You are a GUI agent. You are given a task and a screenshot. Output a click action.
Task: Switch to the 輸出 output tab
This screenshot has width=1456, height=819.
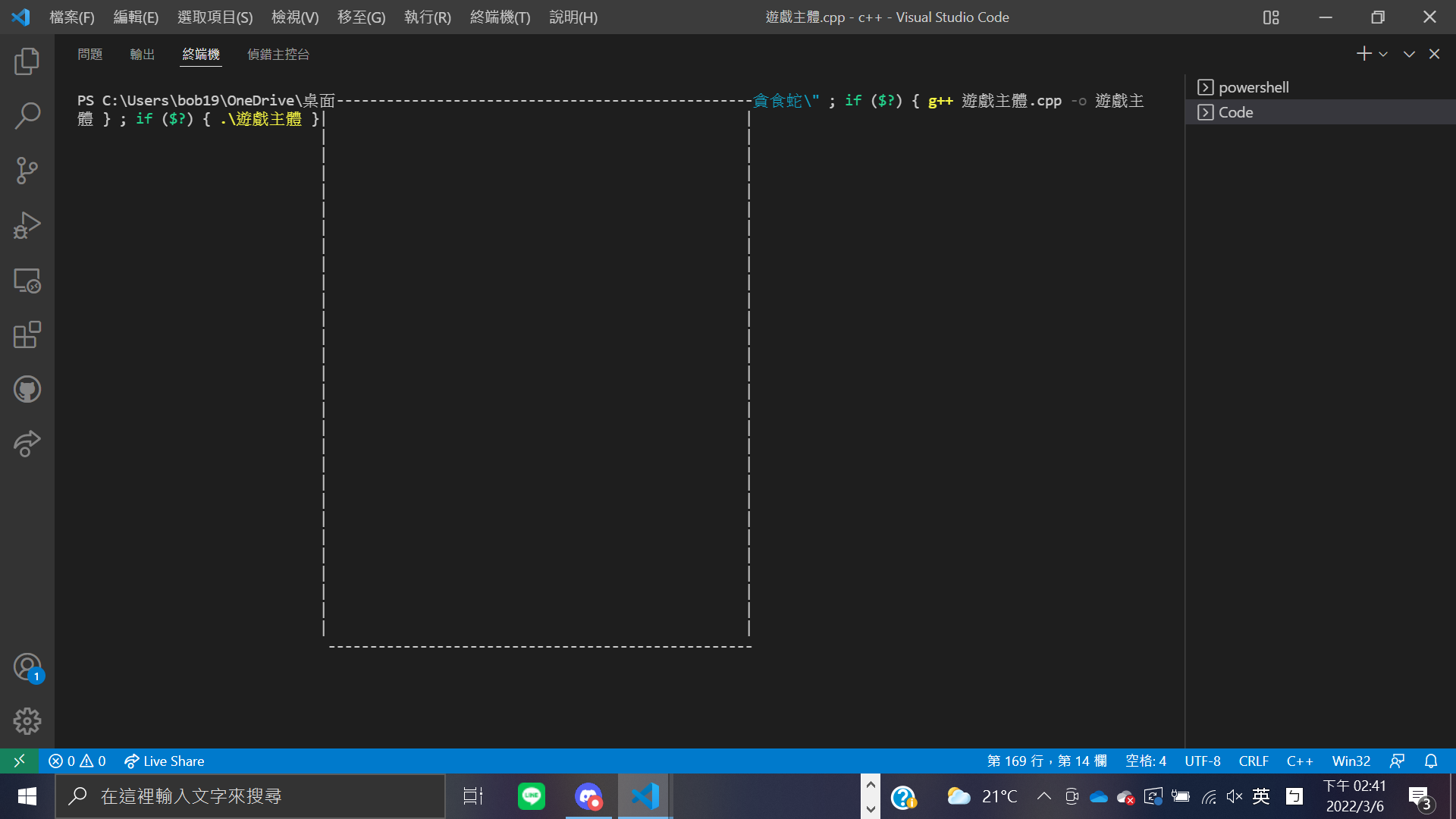[x=142, y=55]
